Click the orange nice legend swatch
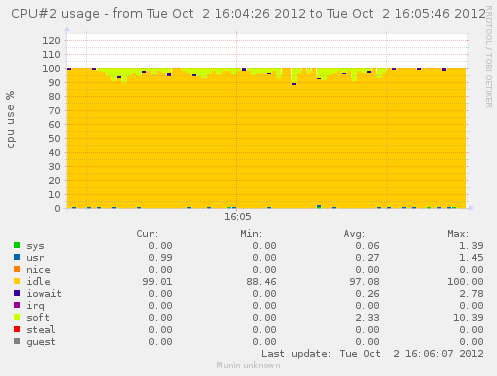Viewport: 497px width, 376px height. pos(17,269)
